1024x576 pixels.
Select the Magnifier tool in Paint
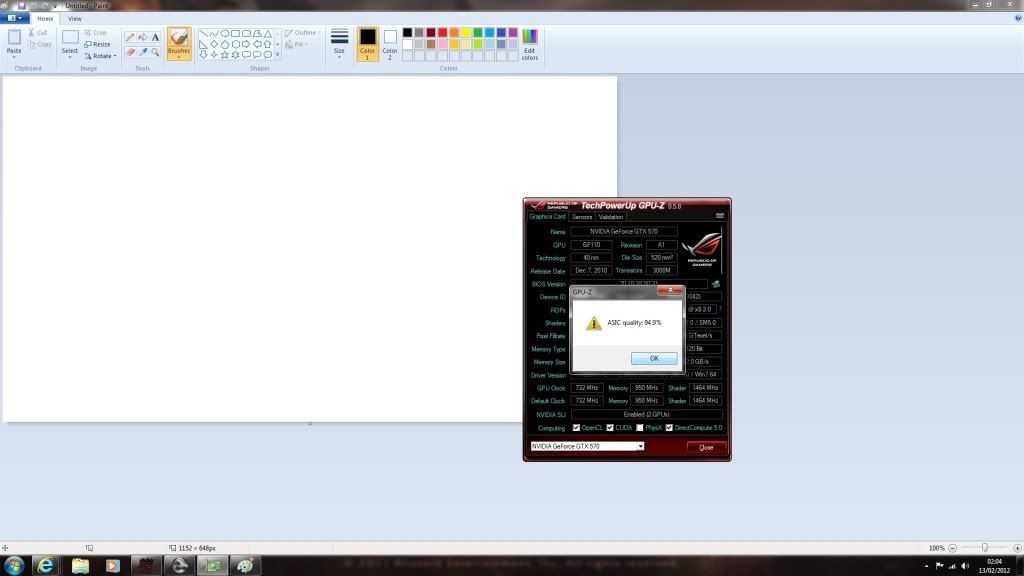[x=155, y=52]
